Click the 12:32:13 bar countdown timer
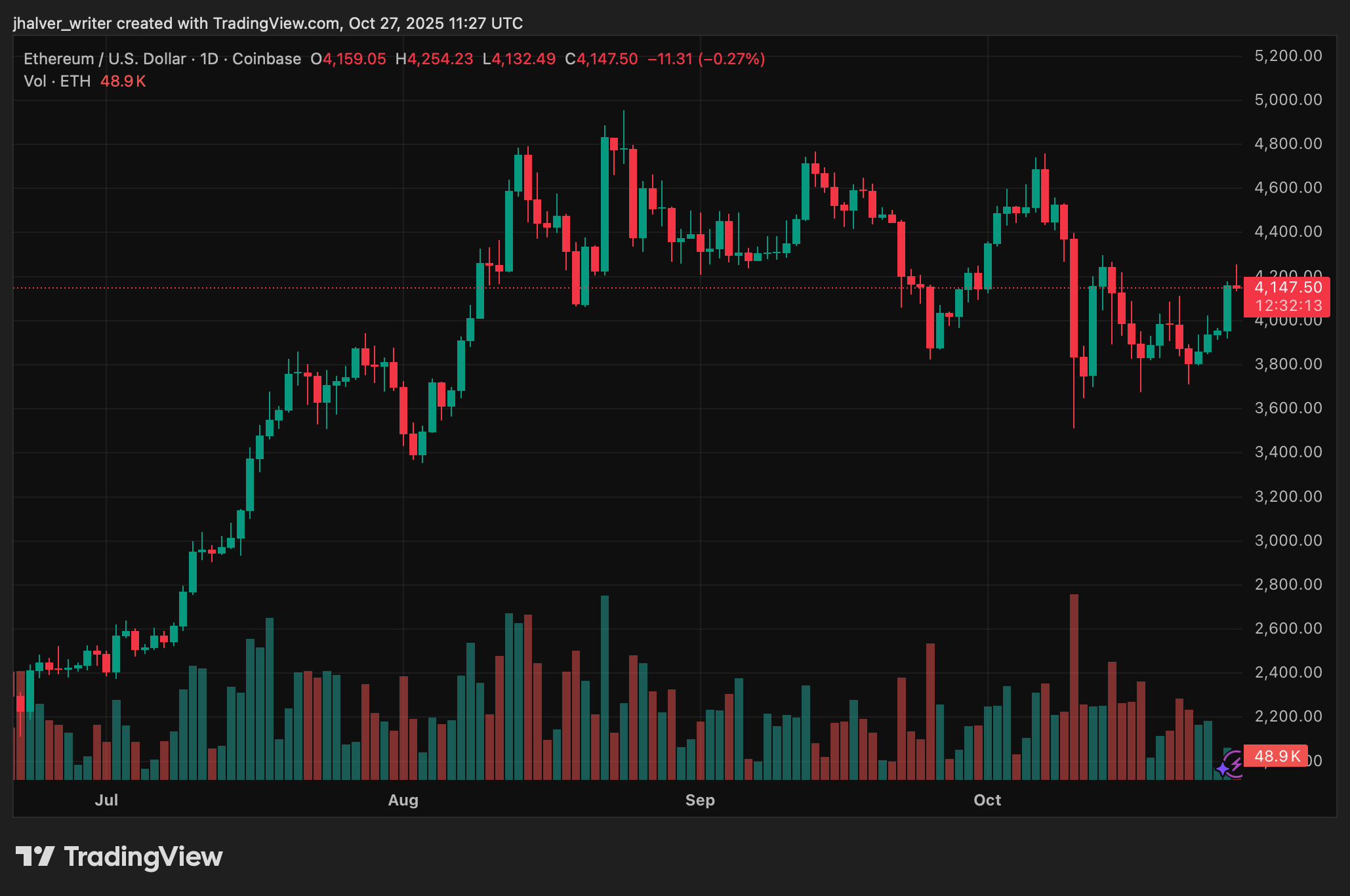Screen dimensions: 1350x896 coord(1288,305)
